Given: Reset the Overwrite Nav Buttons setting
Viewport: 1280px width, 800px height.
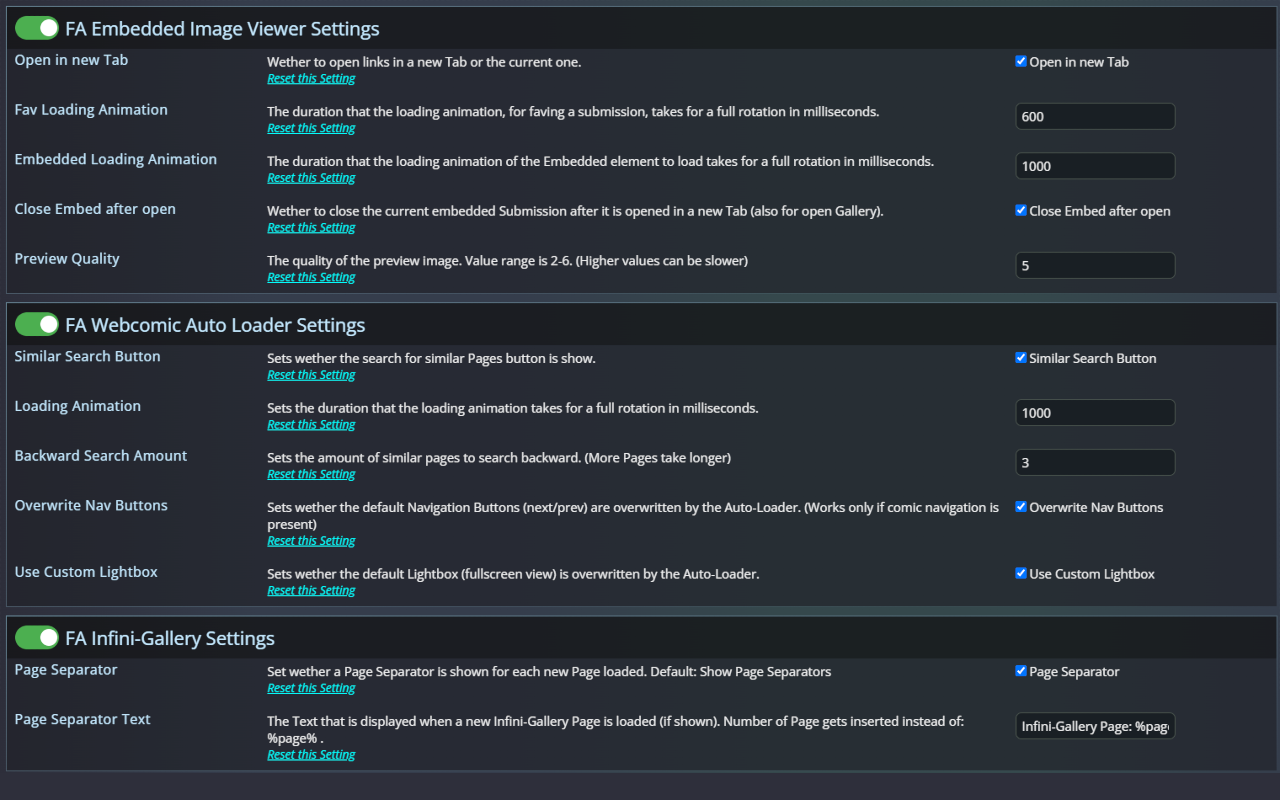Looking at the screenshot, I should (x=311, y=541).
